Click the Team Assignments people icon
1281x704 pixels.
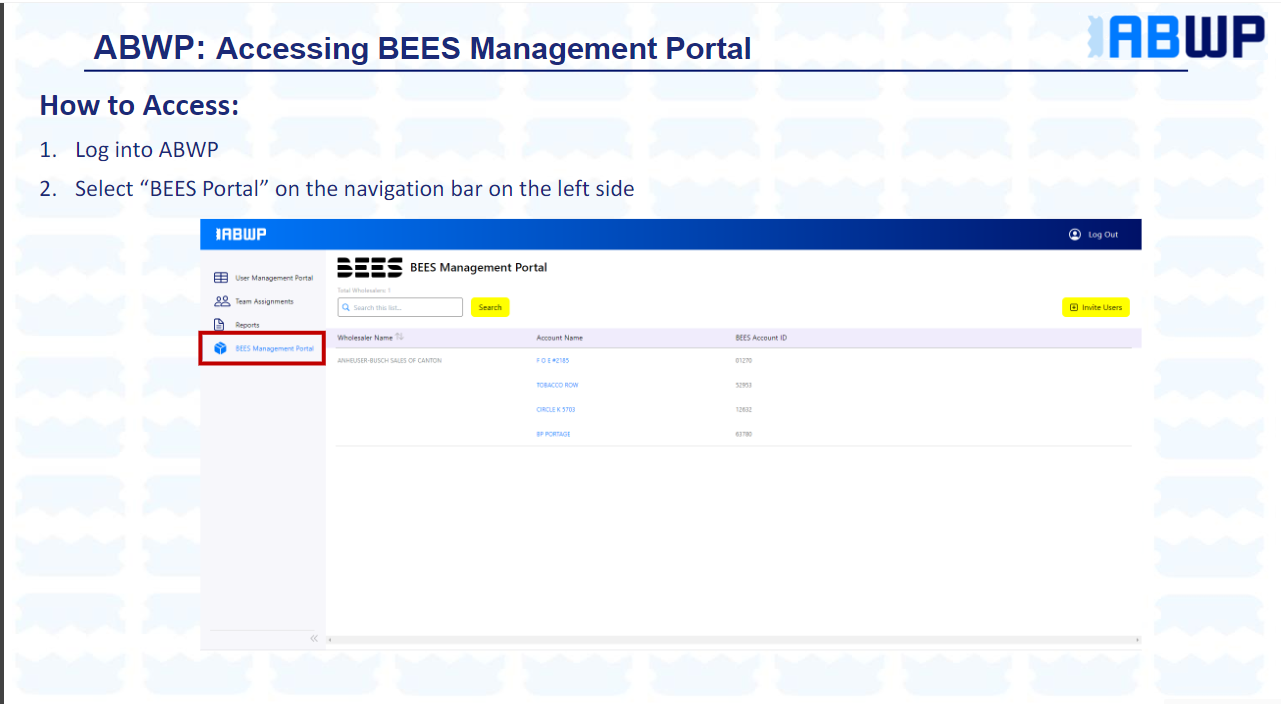221,301
